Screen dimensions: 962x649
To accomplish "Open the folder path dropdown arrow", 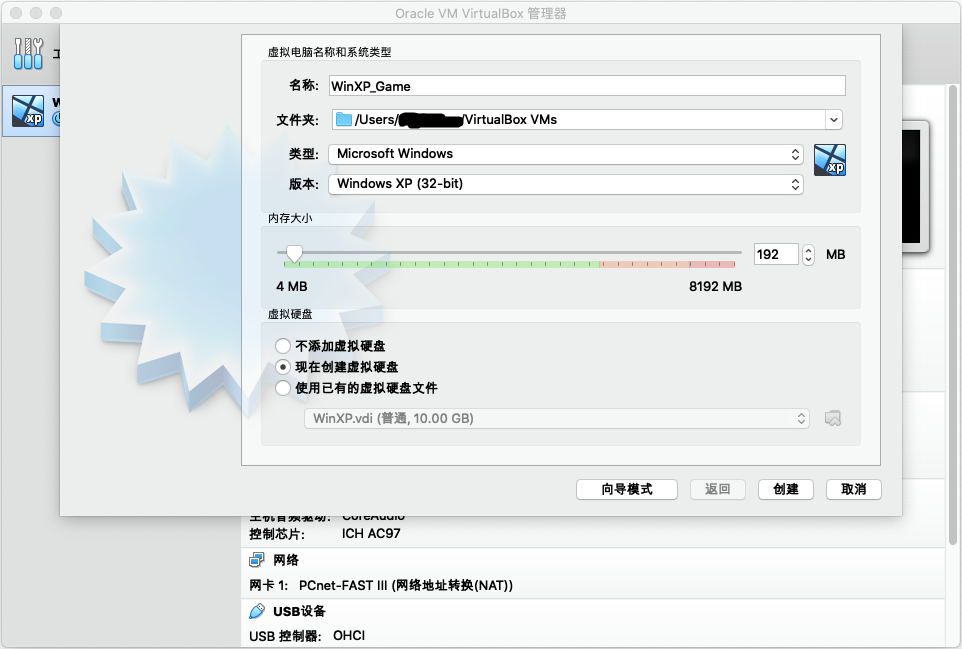I will [833, 120].
